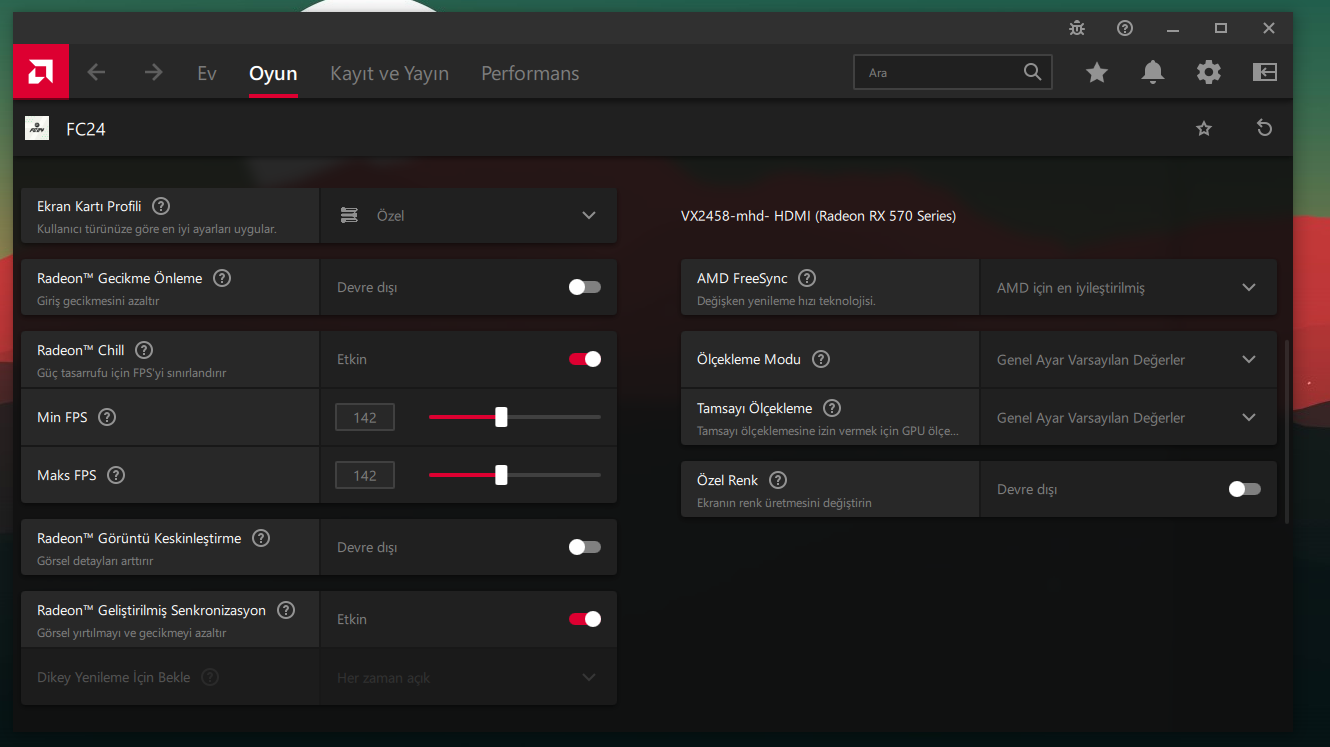Open AMD FreeSync dropdown
Screen dimensions: 1330x747
[x=1128, y=287]
